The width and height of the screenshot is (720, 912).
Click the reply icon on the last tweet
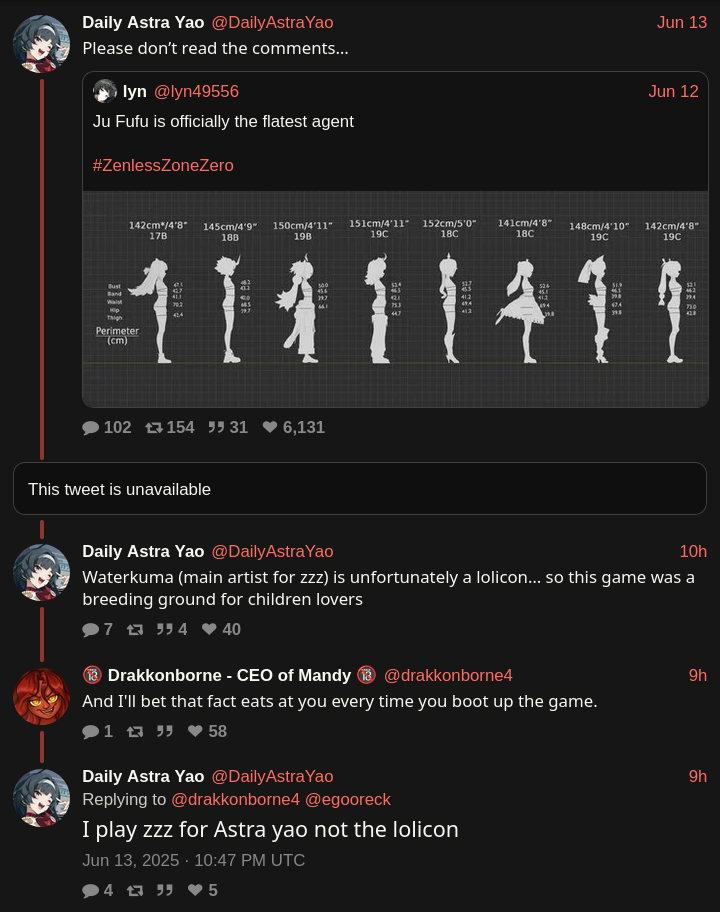[91, 891]
